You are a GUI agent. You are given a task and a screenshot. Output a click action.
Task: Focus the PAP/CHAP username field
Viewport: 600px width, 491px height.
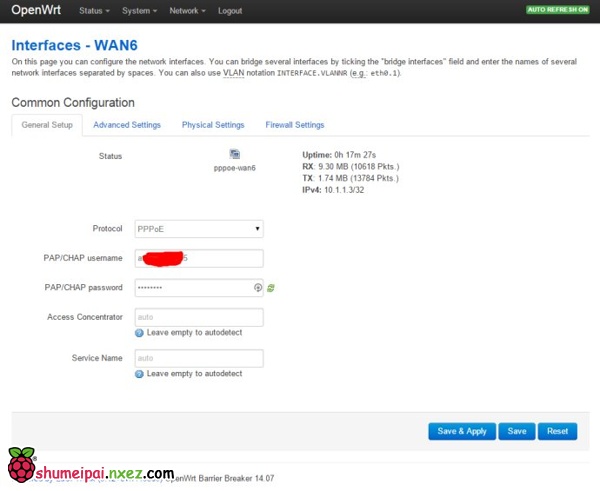tap(198, 258)
